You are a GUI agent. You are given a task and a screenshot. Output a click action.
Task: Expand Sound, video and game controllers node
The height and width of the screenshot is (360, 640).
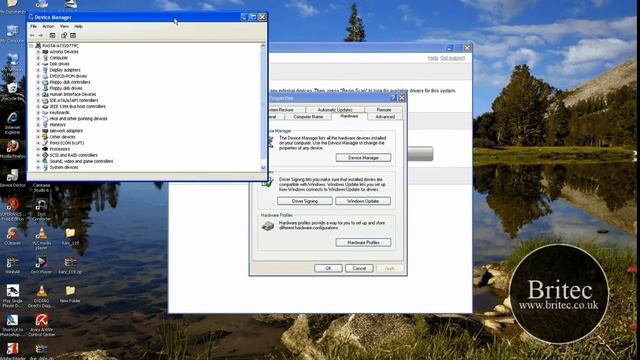click(38, 161)
